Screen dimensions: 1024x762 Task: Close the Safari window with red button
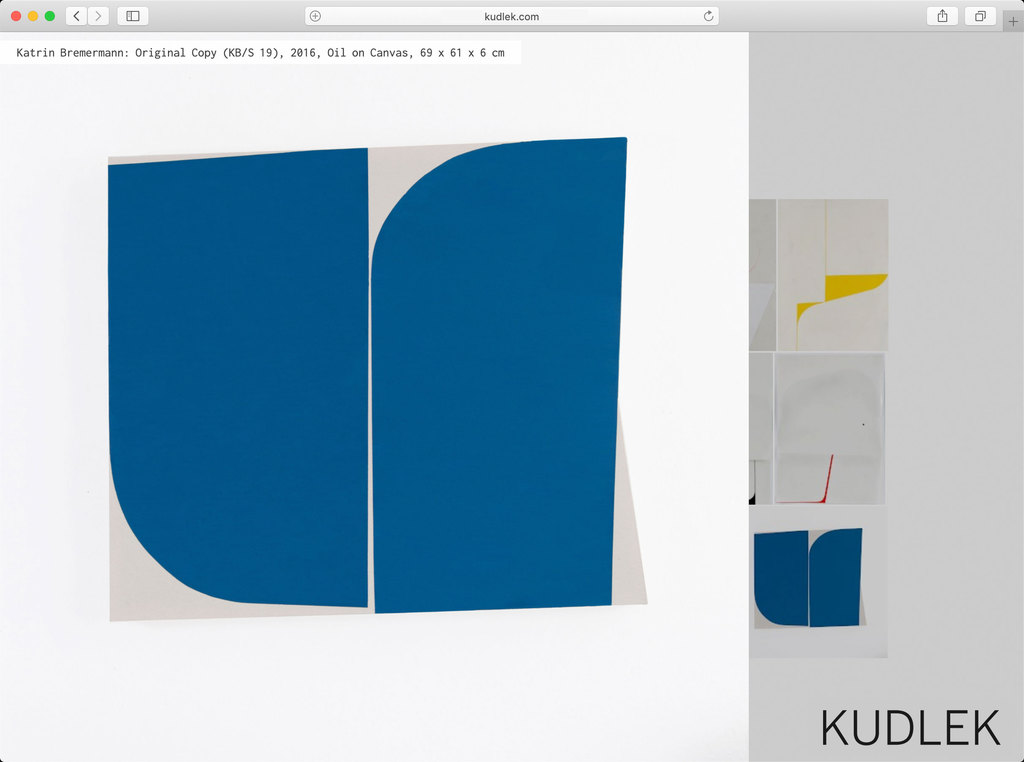pyautogui.click(x=16, y=16)
